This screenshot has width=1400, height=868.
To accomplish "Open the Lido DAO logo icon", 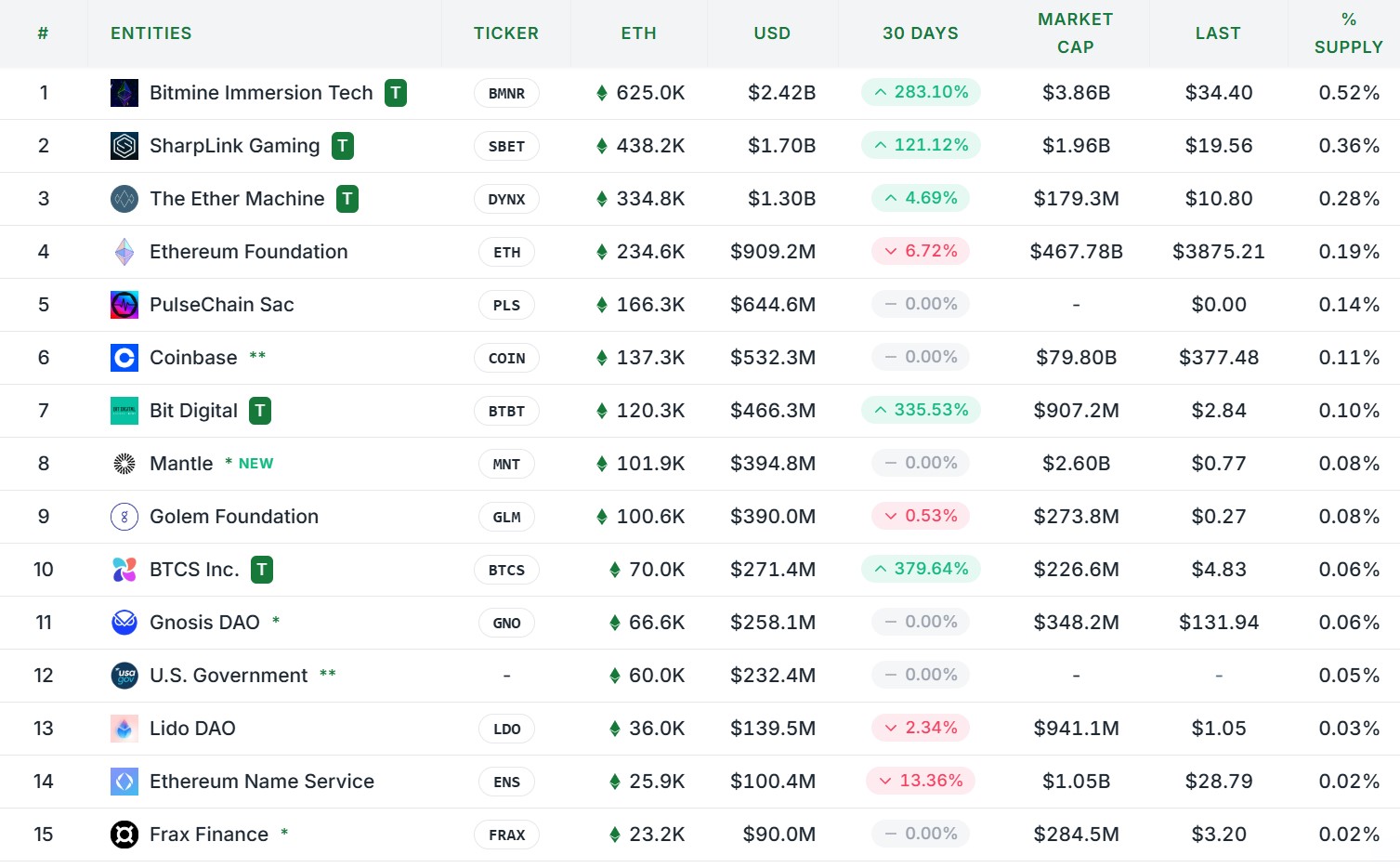I will (124, 729).
